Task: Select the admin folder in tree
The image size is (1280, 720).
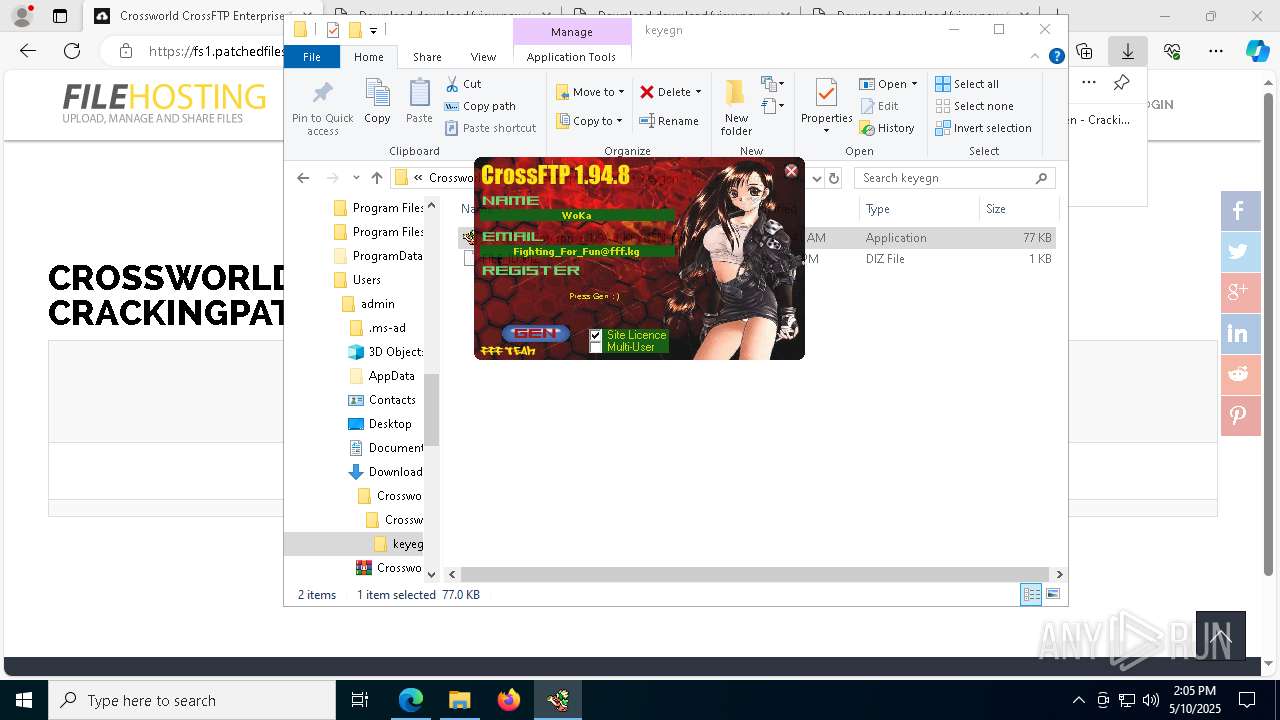Action: (368, 304)
